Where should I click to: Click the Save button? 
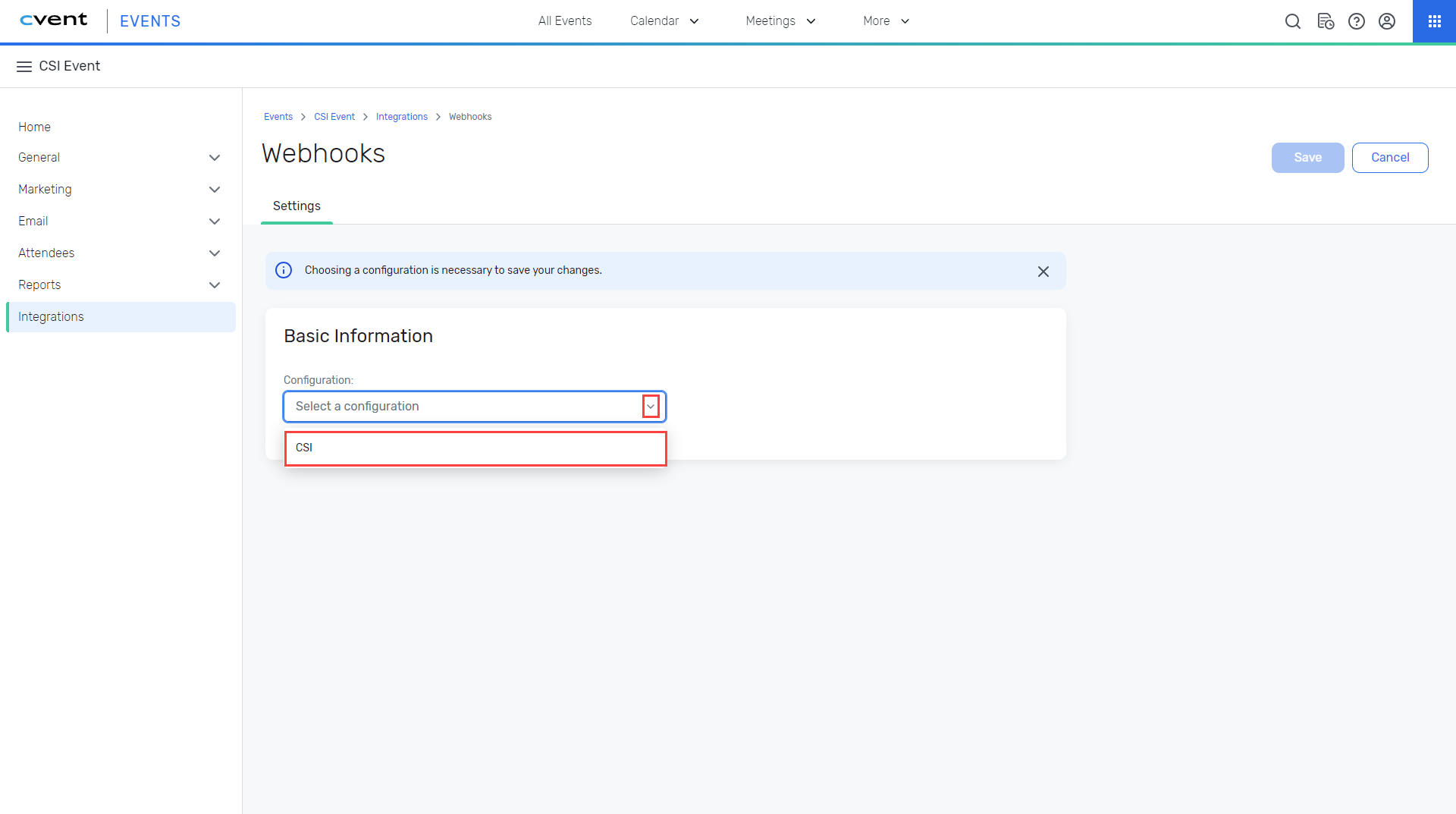[1307, 158]
